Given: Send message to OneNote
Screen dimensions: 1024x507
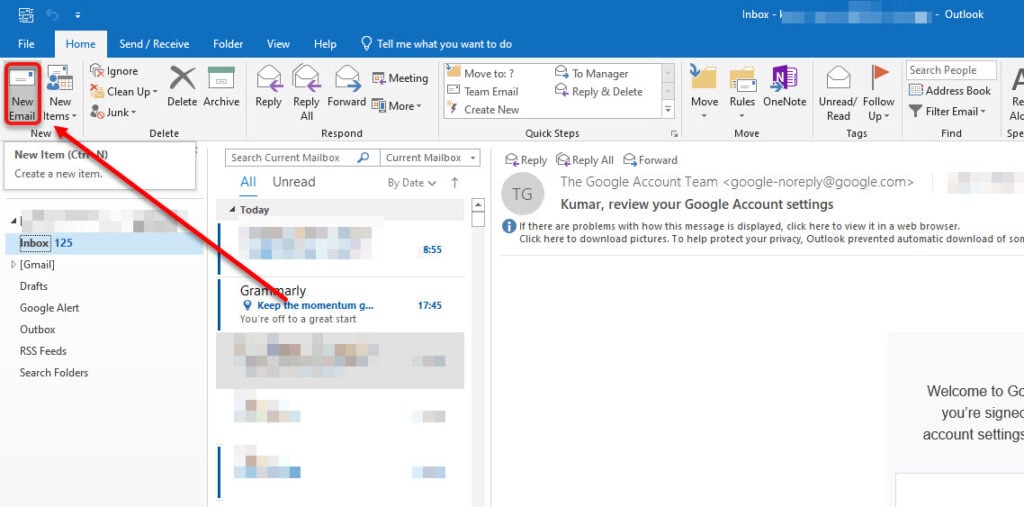Looking at the screenshot, I should (784, 86).
